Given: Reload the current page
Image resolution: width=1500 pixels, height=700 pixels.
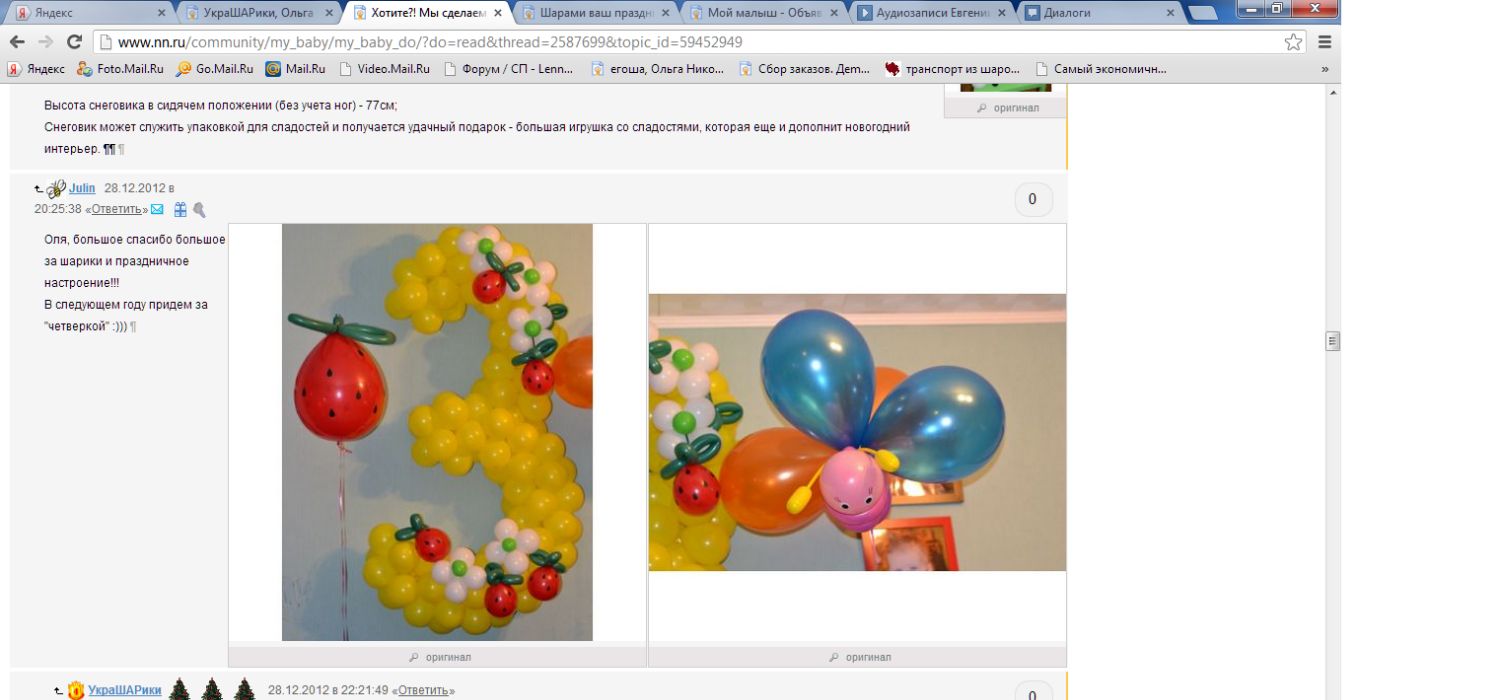Looking at the screenshot, I should [x=74, y=42].
